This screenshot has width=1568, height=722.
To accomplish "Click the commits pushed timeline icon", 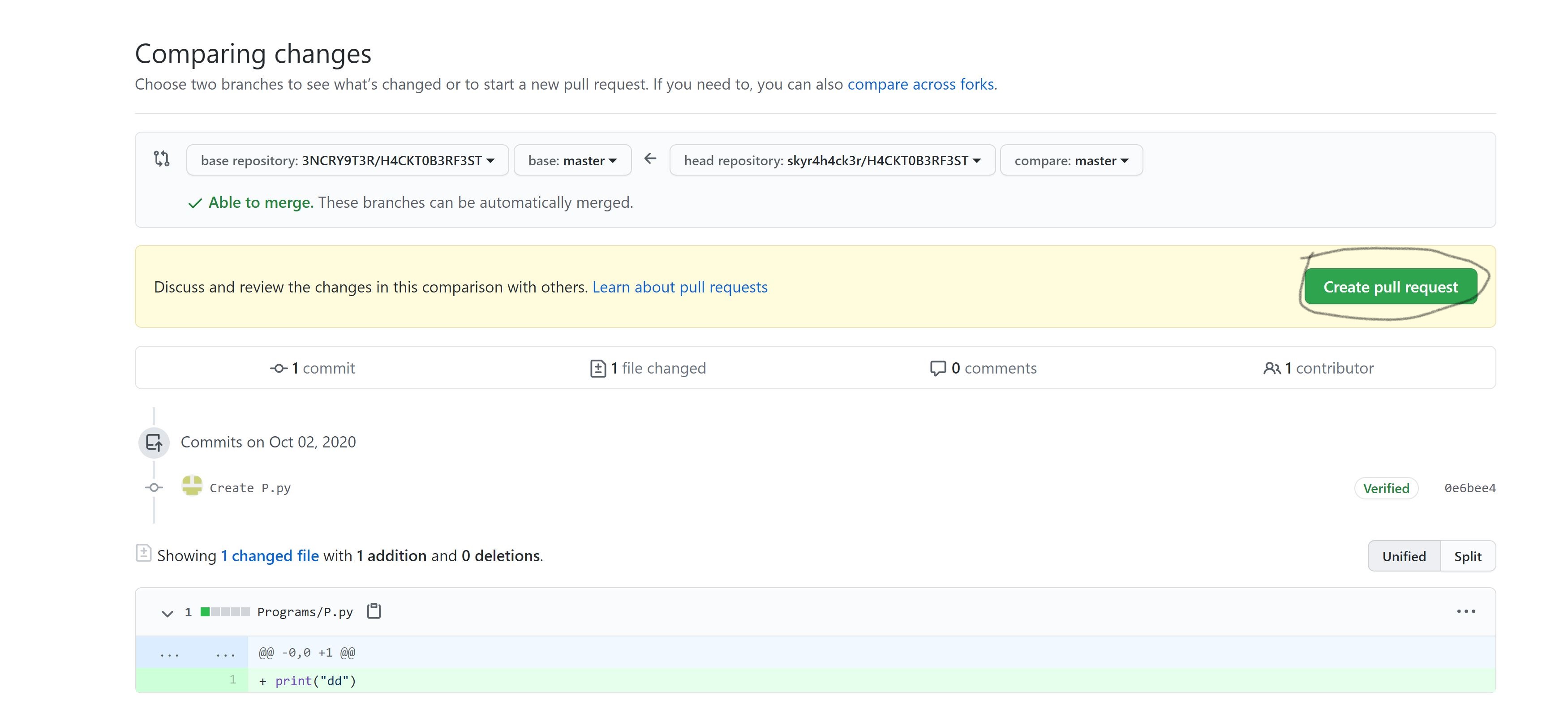I will coord(154,442).
